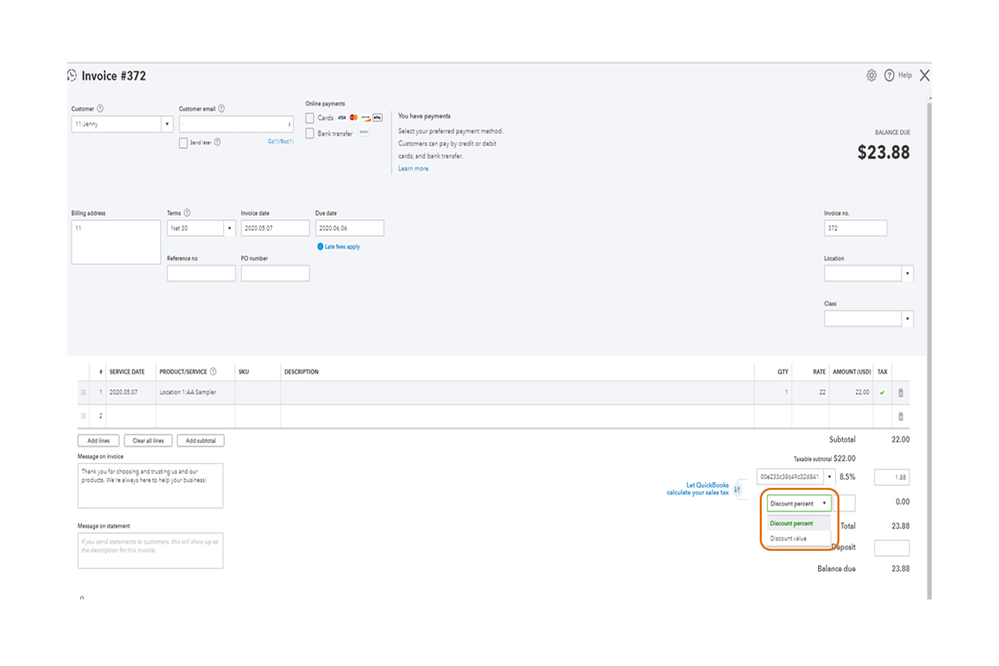The image size is (999, 666).
Task: Click the Message on statement field
Action: click(x=150, y=550)
